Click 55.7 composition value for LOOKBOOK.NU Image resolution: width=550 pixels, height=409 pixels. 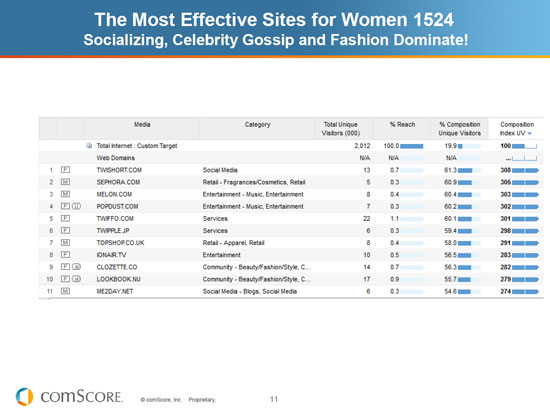(450, 279)
